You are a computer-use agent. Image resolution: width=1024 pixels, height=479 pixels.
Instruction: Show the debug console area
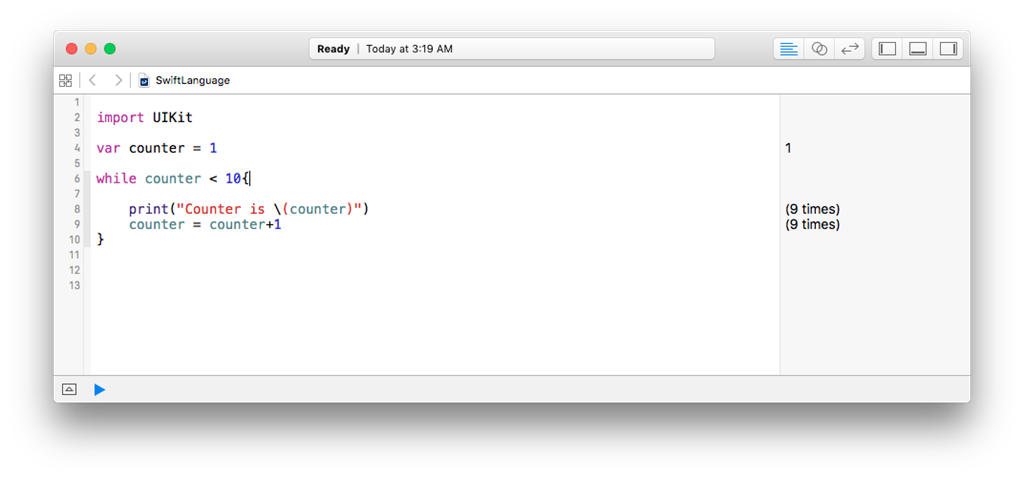pos(69,389)
